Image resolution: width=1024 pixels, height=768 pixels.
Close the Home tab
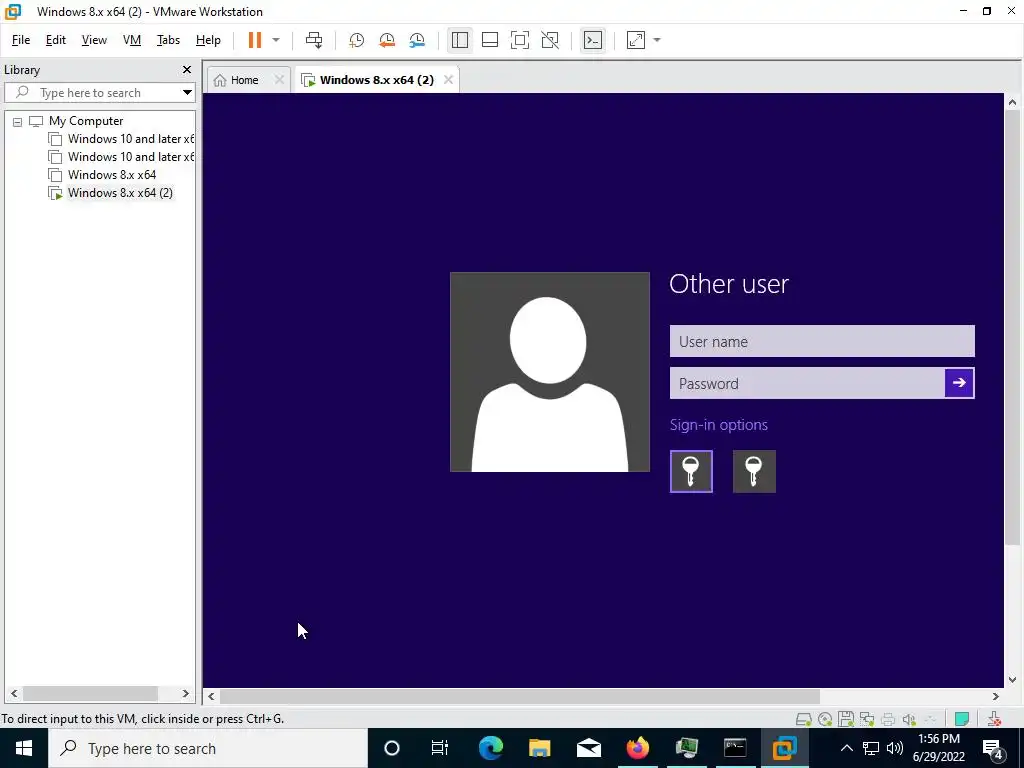pyautogui.click(x=279, y=80)
